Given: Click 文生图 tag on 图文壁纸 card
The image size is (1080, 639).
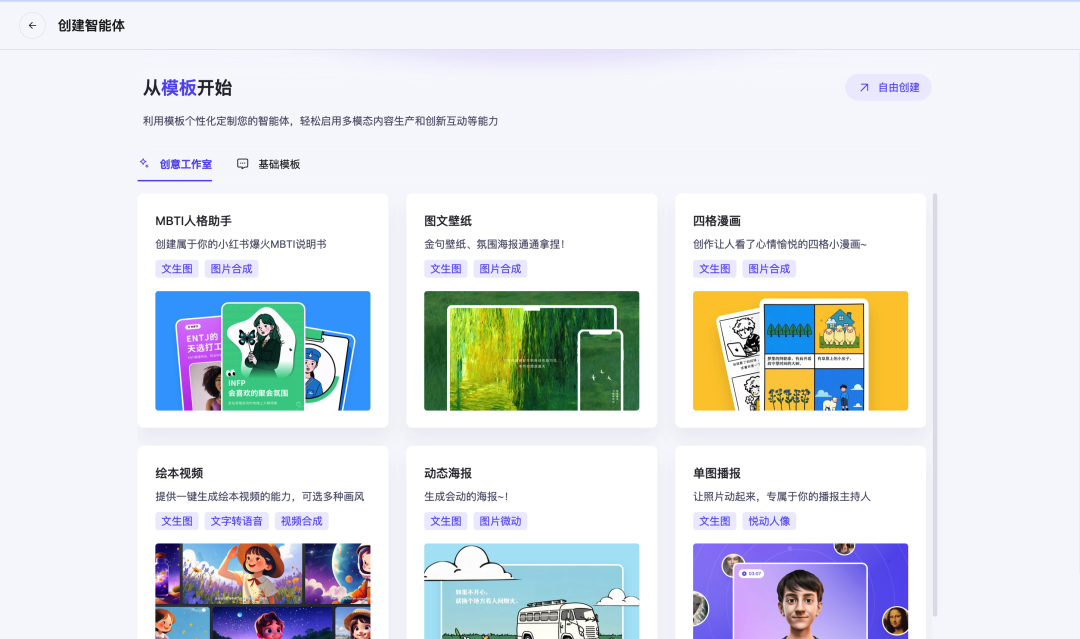Looking at the screenshot, I should coord(446,269).
